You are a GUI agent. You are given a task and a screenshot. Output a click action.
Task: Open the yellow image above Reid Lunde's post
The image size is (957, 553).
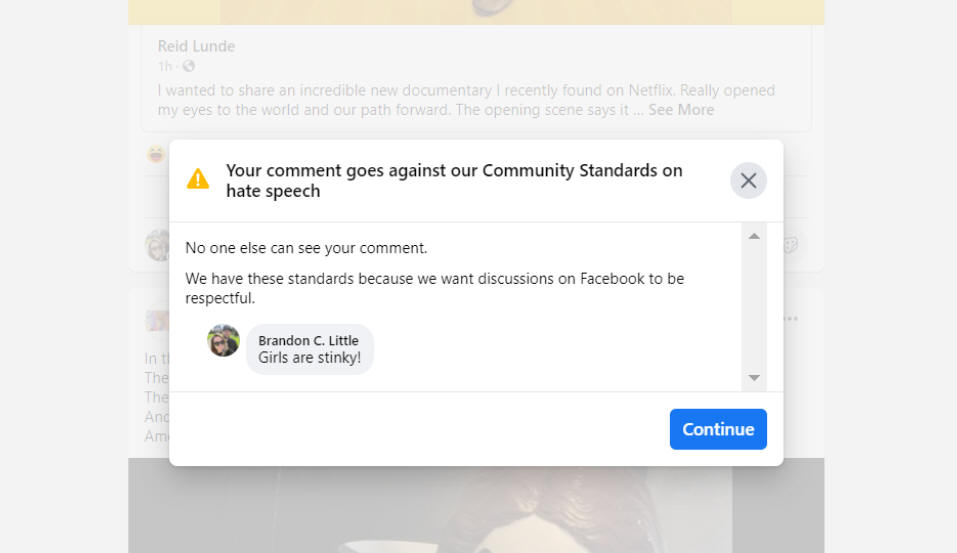pyautogui.click(x=476, y=11)
